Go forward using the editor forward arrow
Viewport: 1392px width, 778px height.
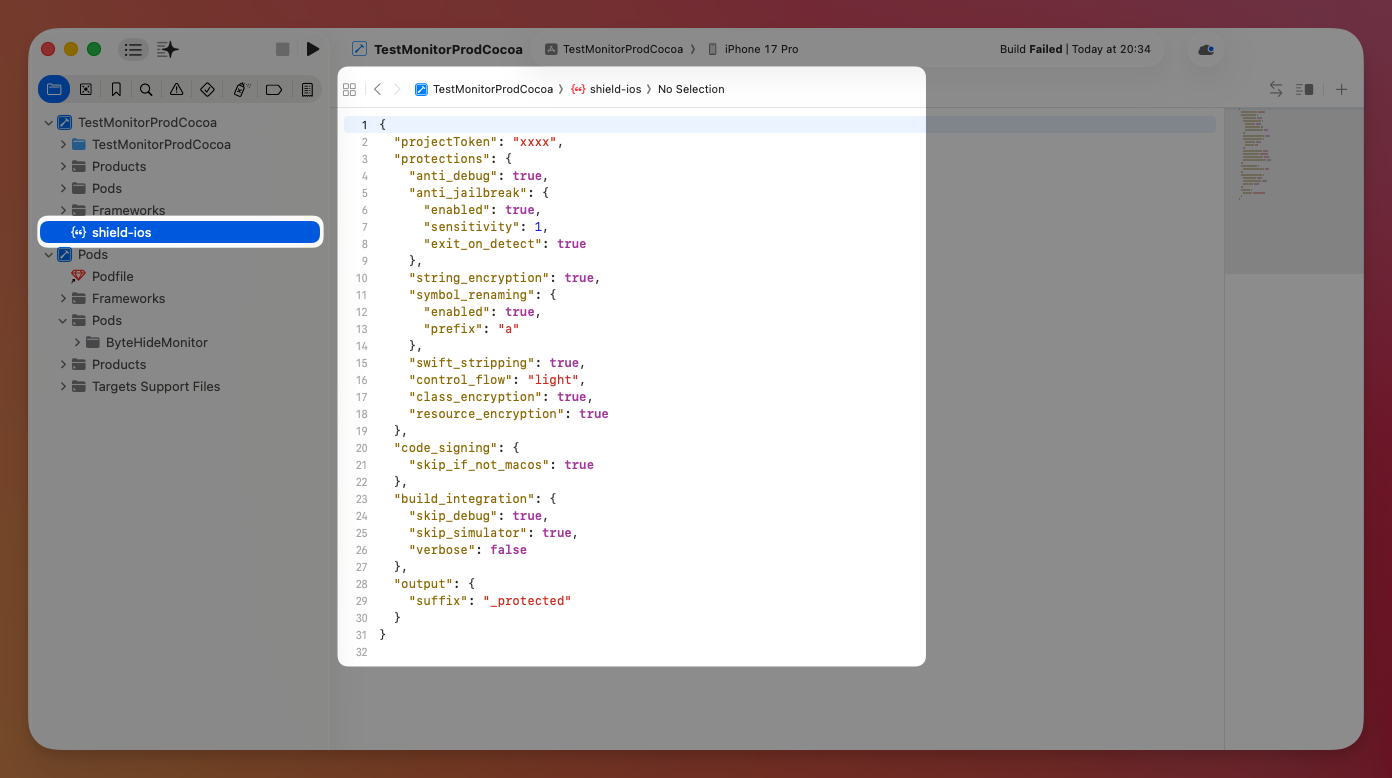click(397, 89)
